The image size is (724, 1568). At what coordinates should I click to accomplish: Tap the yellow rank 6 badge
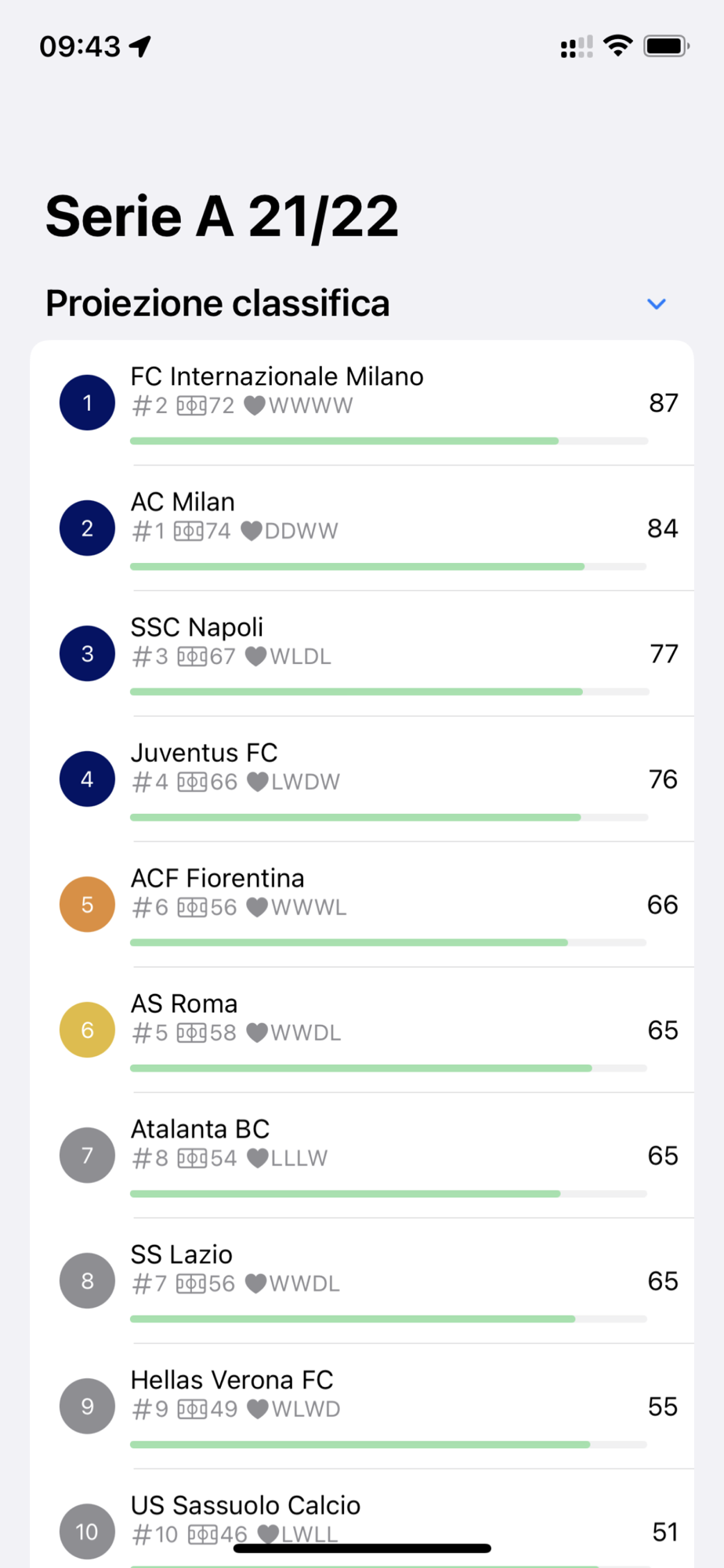point(87,1029)
